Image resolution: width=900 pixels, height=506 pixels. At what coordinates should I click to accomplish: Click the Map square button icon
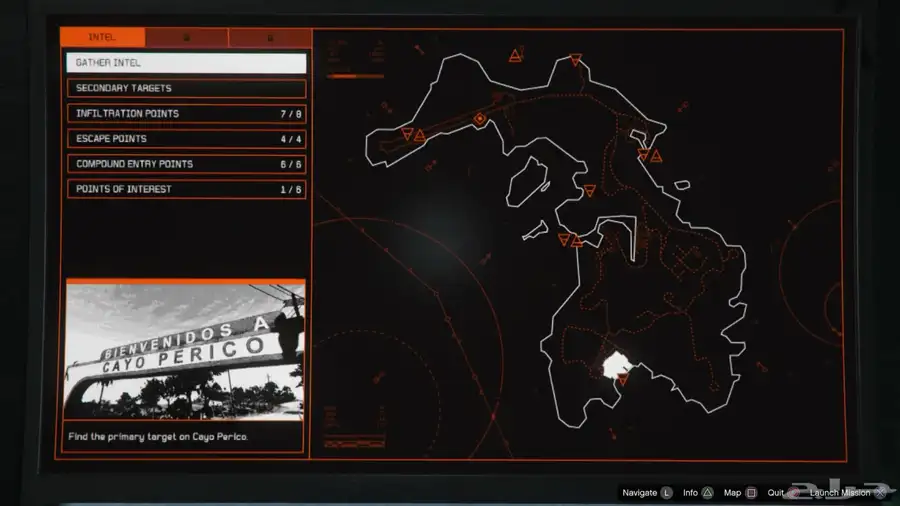[751, 493]
